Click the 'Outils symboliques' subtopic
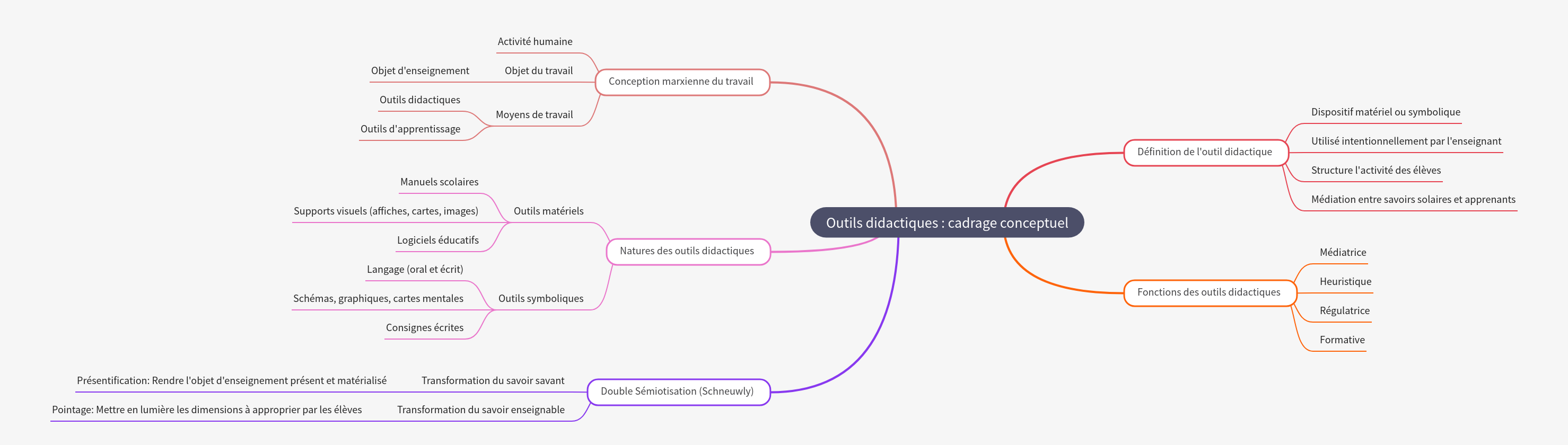Image resolution: width=1568 pixels, height=445 pixels. pos(540,298)
